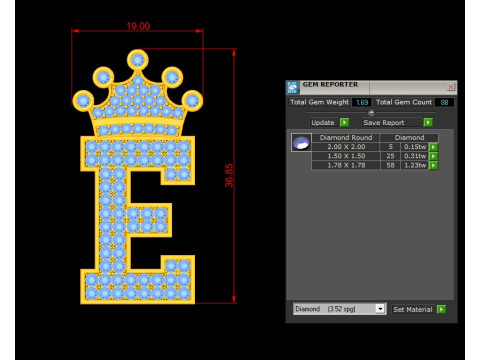This screenshot has width=480, height=360.
Task: Click the Diamond column header
Action: [409, 137]
